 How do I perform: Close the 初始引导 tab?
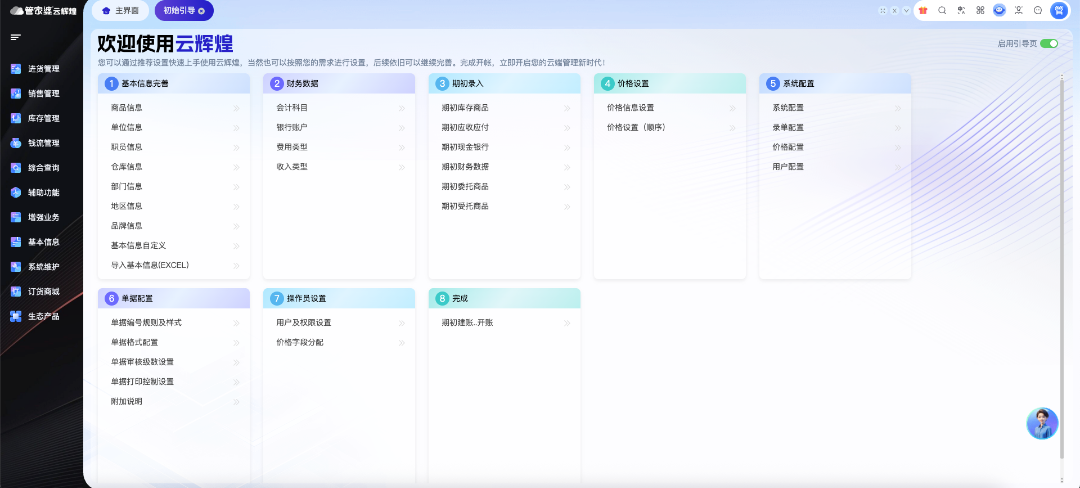(201, 11)
